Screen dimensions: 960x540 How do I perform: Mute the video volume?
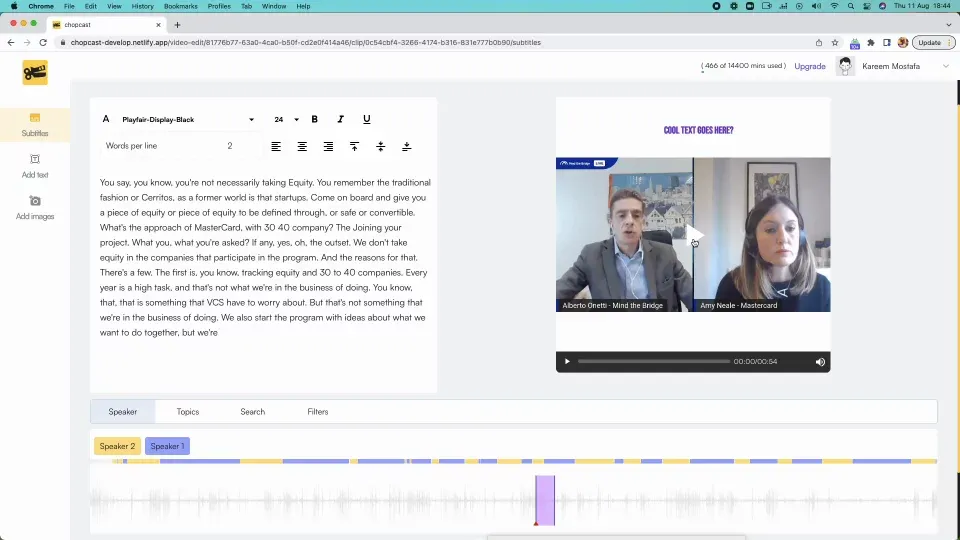[820, 362]
